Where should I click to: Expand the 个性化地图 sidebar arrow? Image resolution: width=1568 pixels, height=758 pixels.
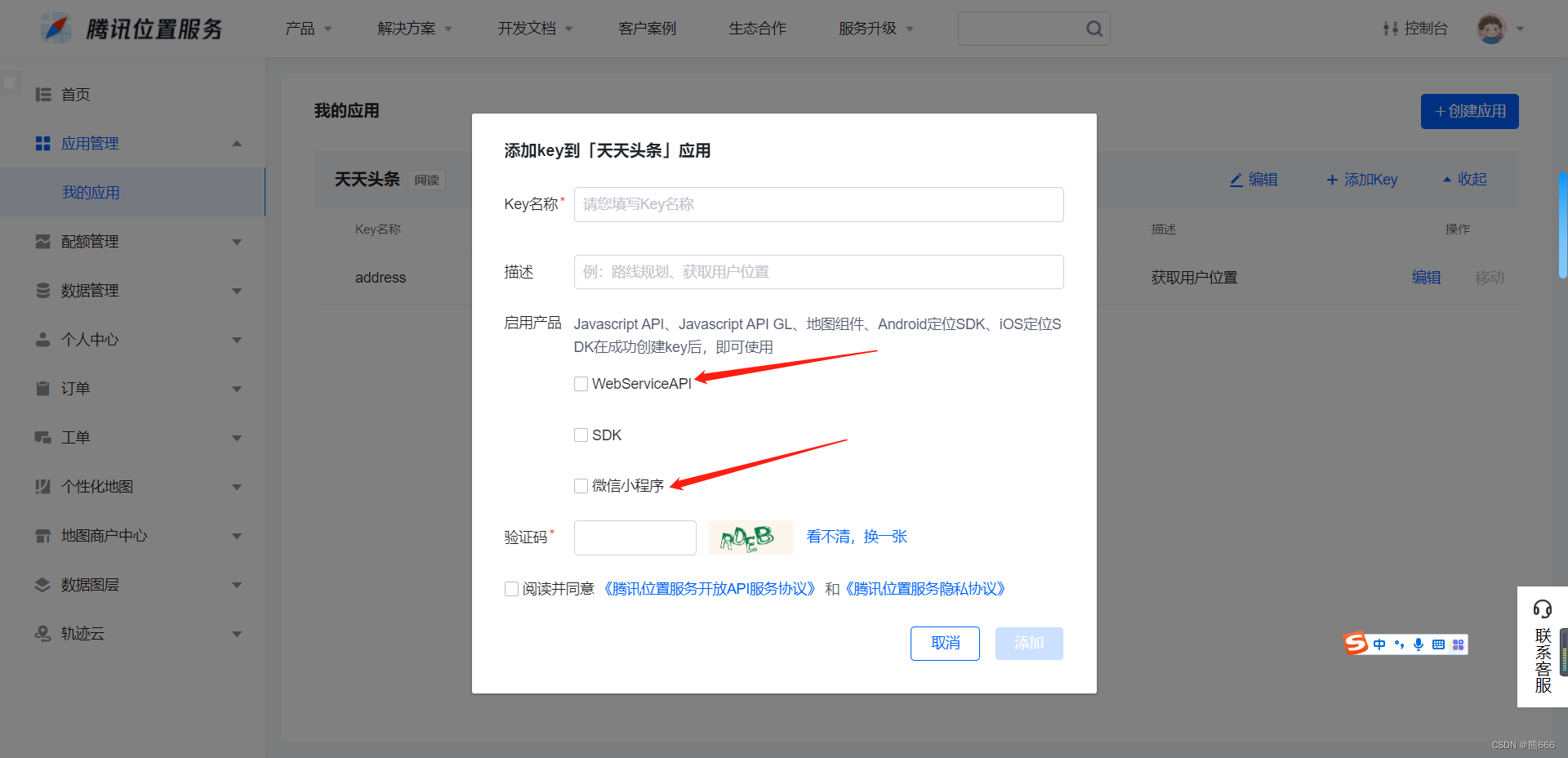pyautogui.click(x=237, y=487)
